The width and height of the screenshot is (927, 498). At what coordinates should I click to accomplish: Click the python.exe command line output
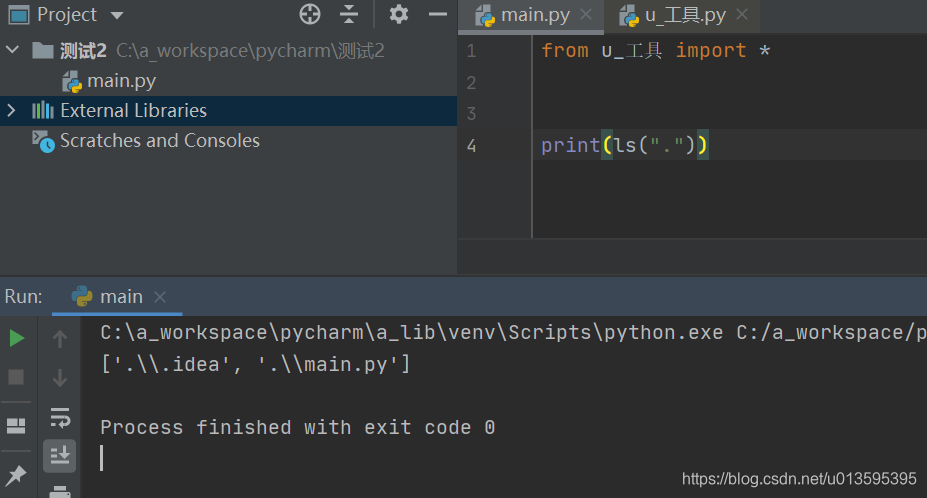(513, 333)
